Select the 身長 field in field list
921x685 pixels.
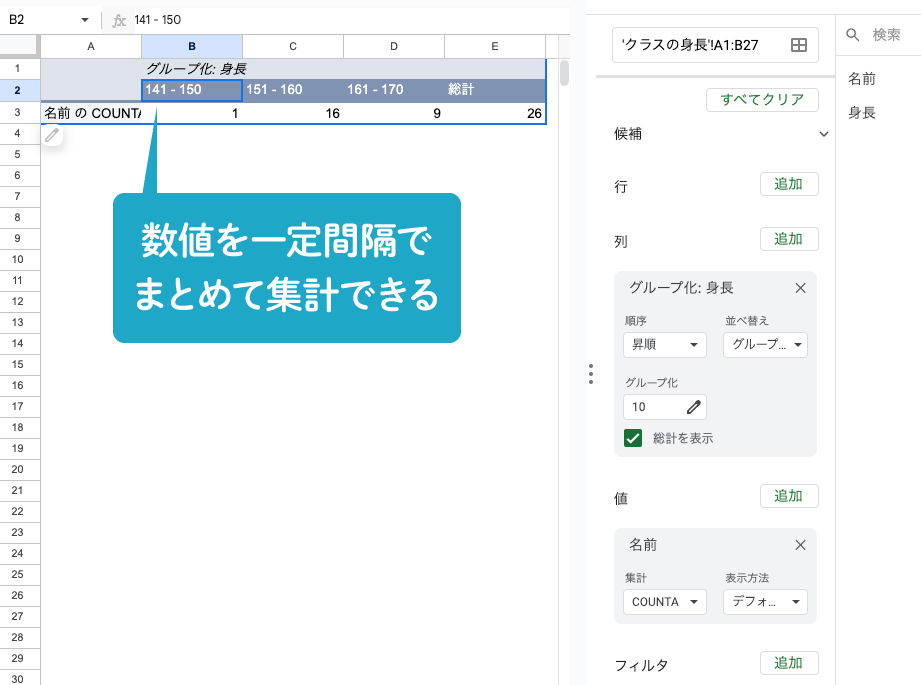(x=862, y=113)
